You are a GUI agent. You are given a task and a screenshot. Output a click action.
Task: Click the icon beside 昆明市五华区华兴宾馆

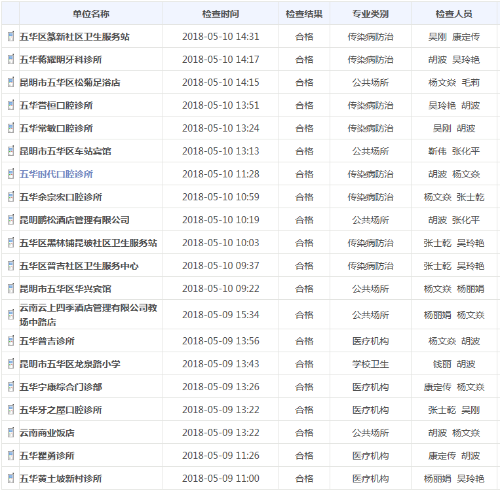11,289
